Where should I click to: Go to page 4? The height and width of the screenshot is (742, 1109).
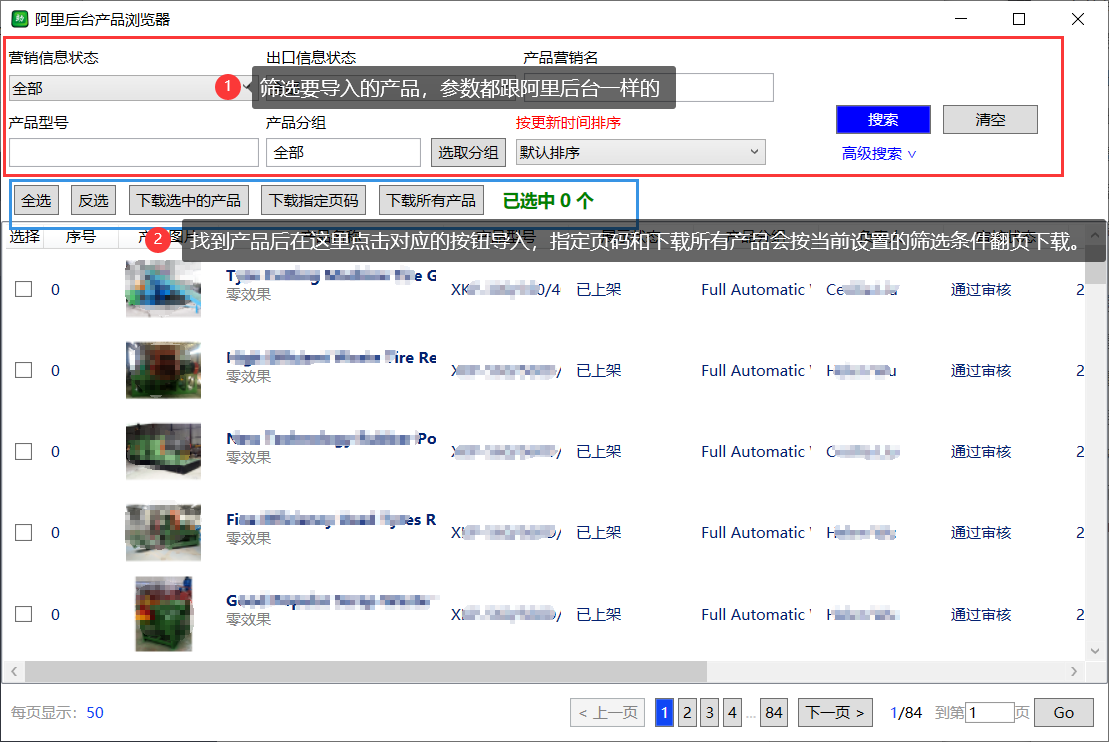tap(732, 712)
